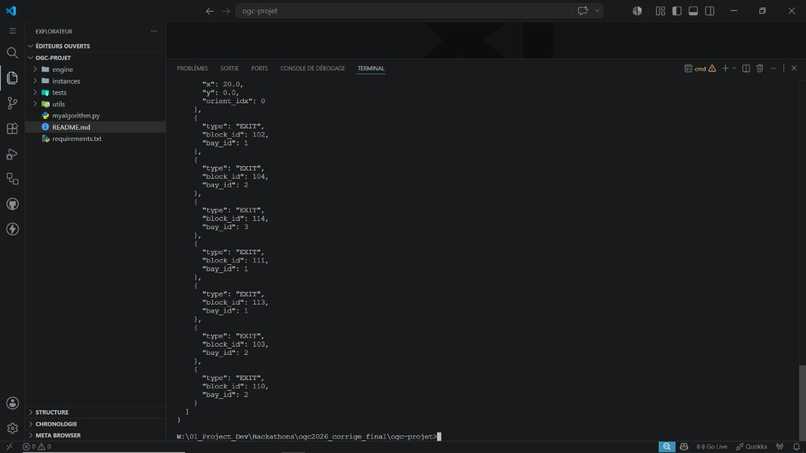Open Customize Layout options

coord(661,11)
